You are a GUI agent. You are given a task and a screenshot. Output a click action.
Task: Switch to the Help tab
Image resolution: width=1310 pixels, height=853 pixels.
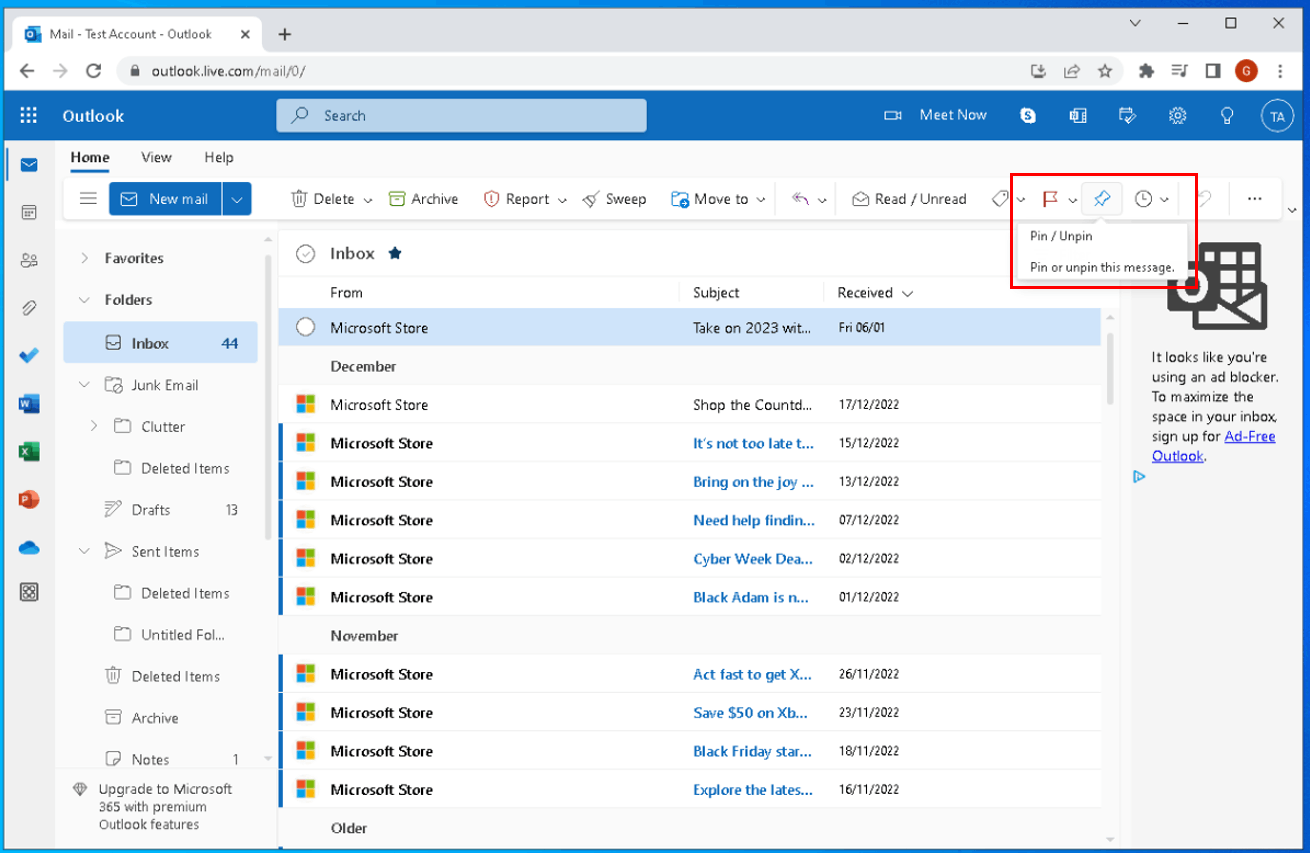point(219,157)
